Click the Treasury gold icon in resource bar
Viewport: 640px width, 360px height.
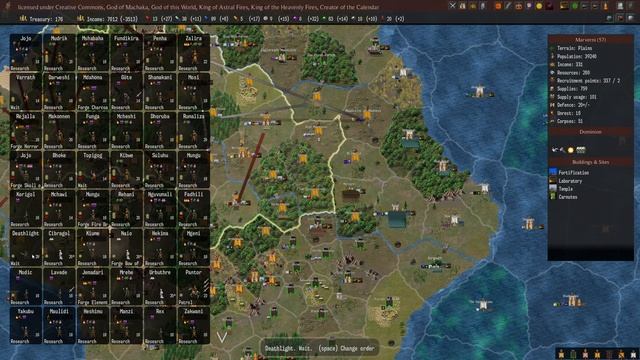tap(23, 18)
